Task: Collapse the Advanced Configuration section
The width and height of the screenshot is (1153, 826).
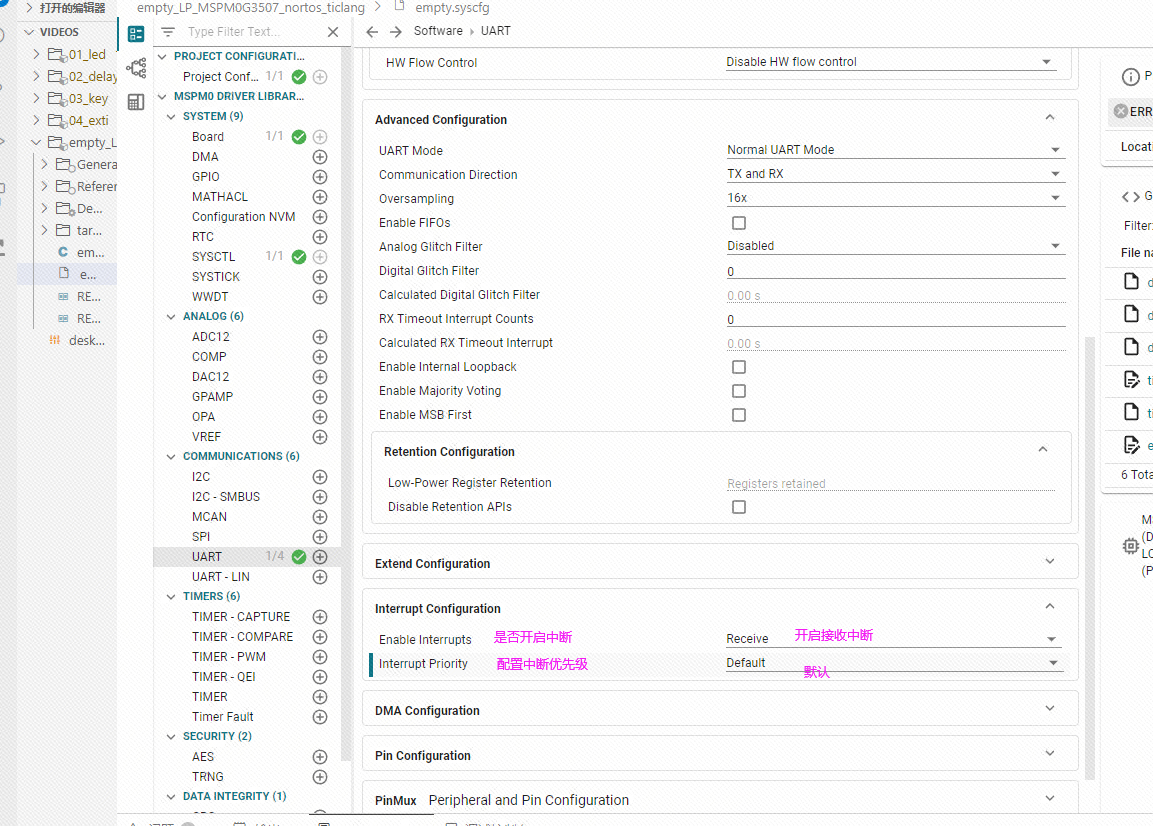Action: click(1050, 118)
